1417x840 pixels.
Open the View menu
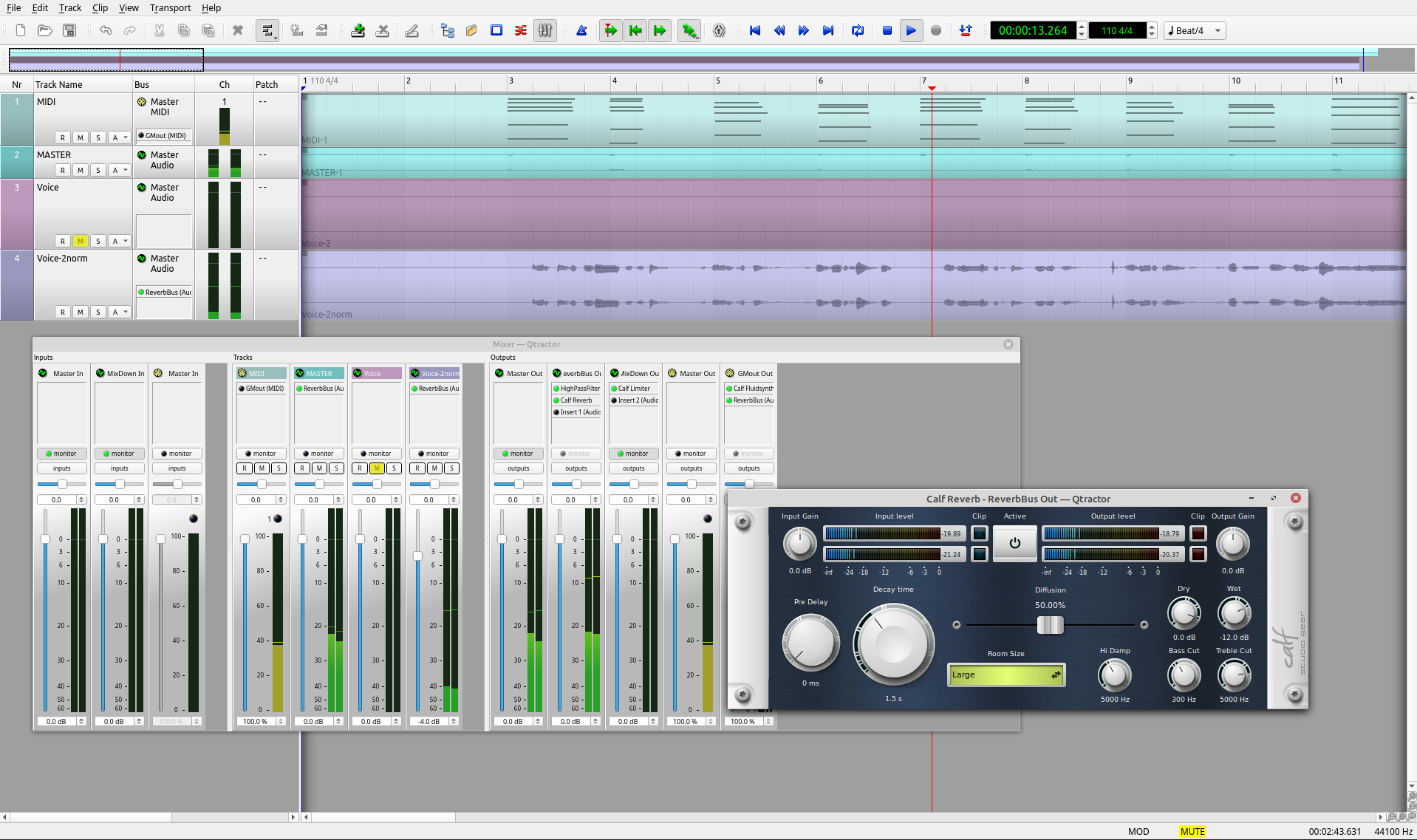coord(129,7)
